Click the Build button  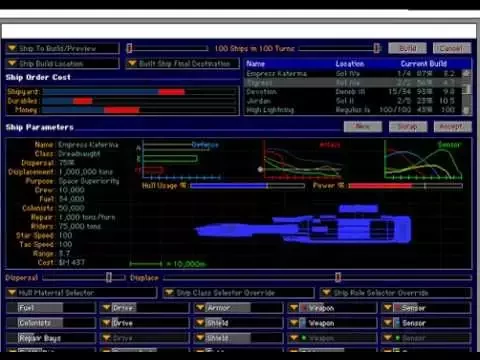407,48
